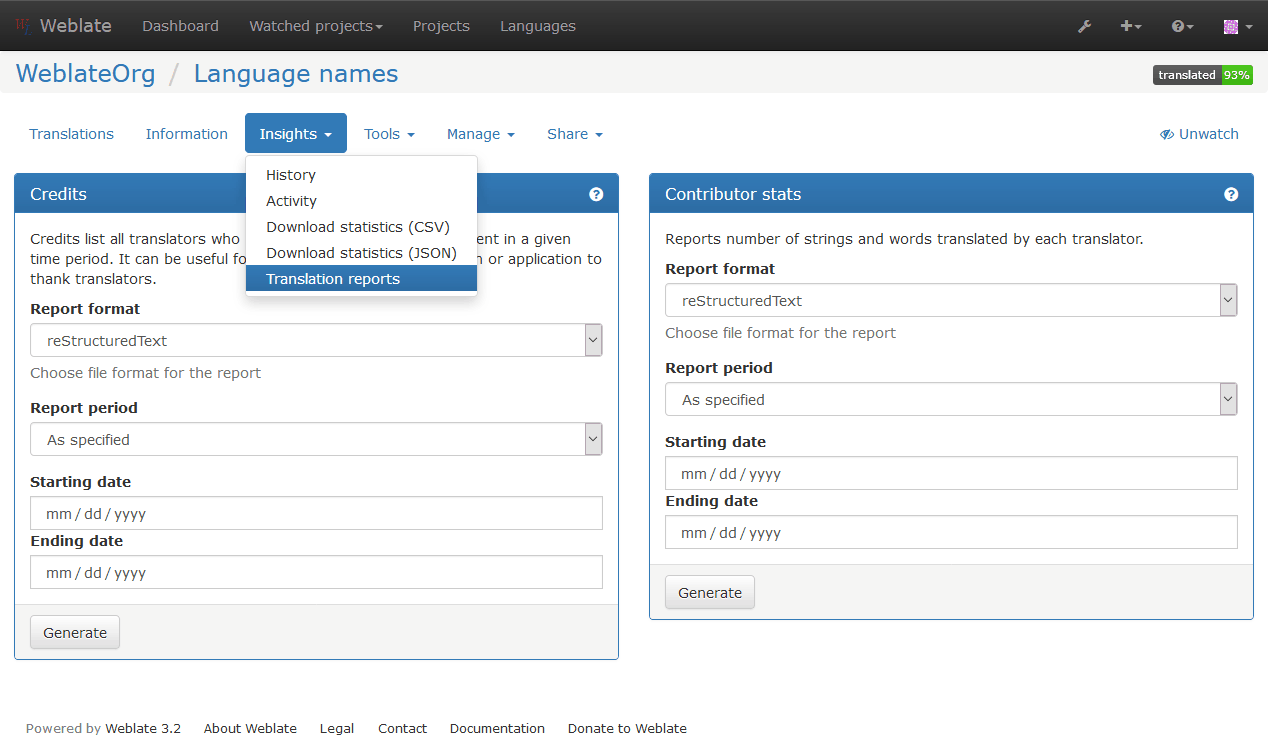The height and width of the screenshot is (748, 1268).
Task: Open the About Weblate footer link
Action: coord(250,728)
